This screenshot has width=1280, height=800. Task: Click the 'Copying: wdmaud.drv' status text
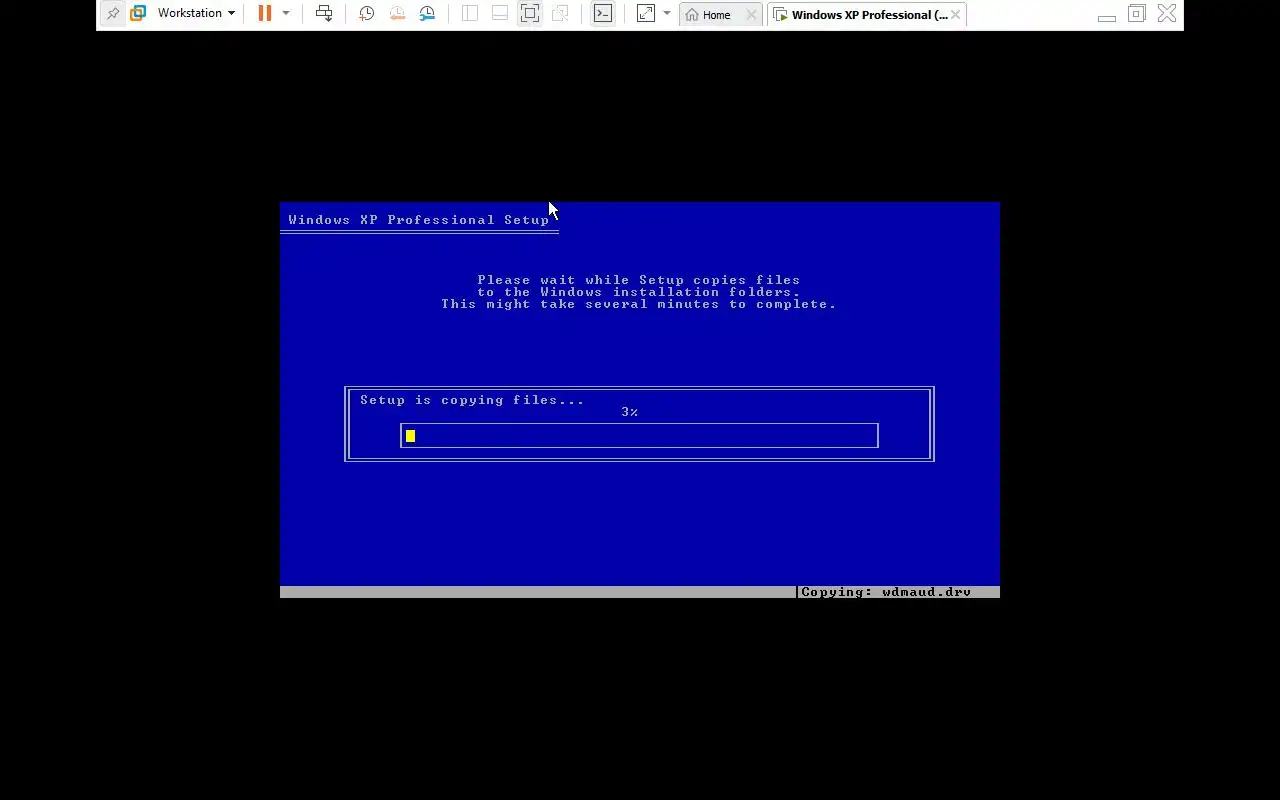pyautogui.click(x=886, y=592)
